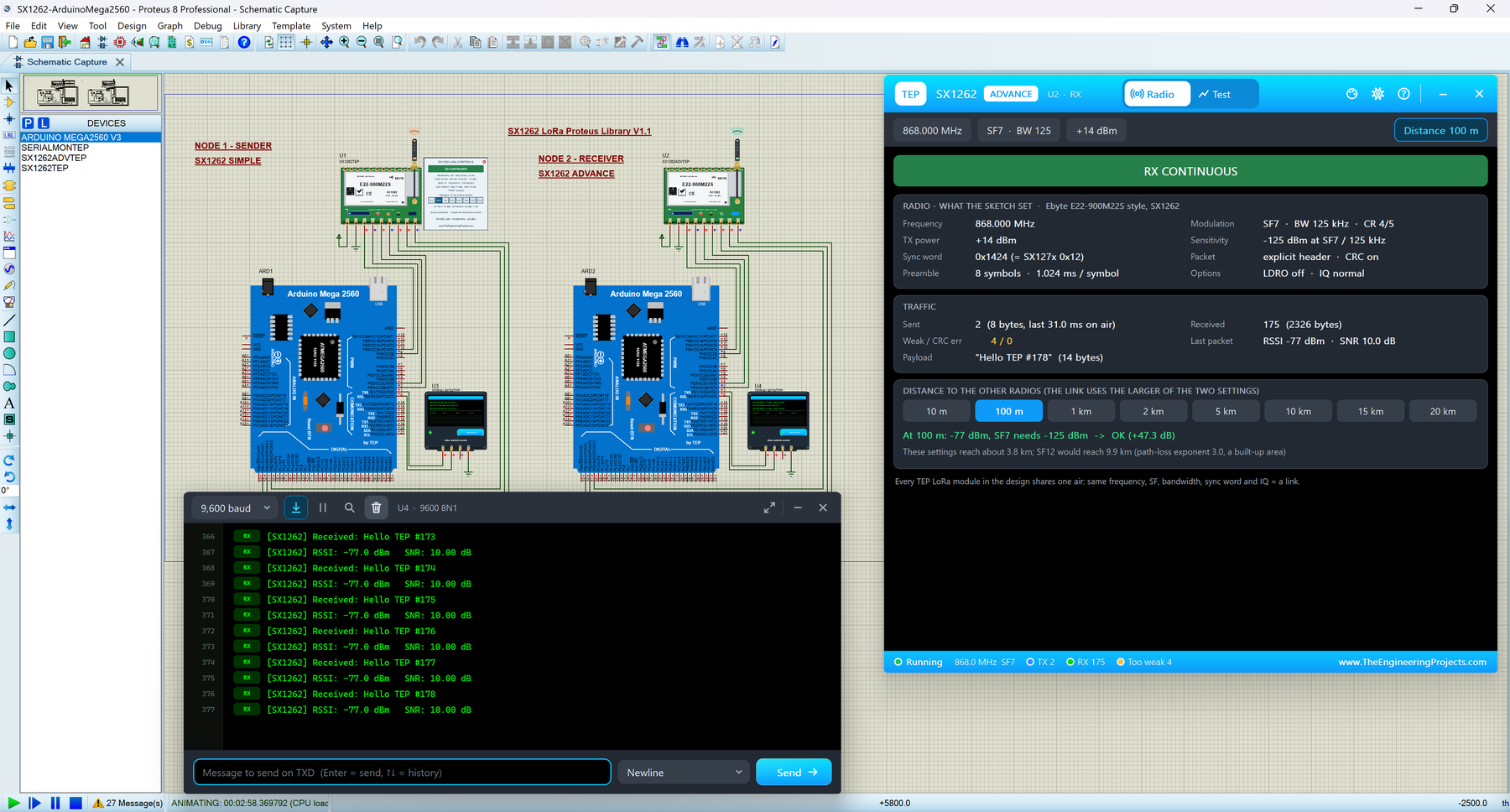Select the 5 km distance option
Viewport: 1510px width, 812px height.
pos(1226,411)
